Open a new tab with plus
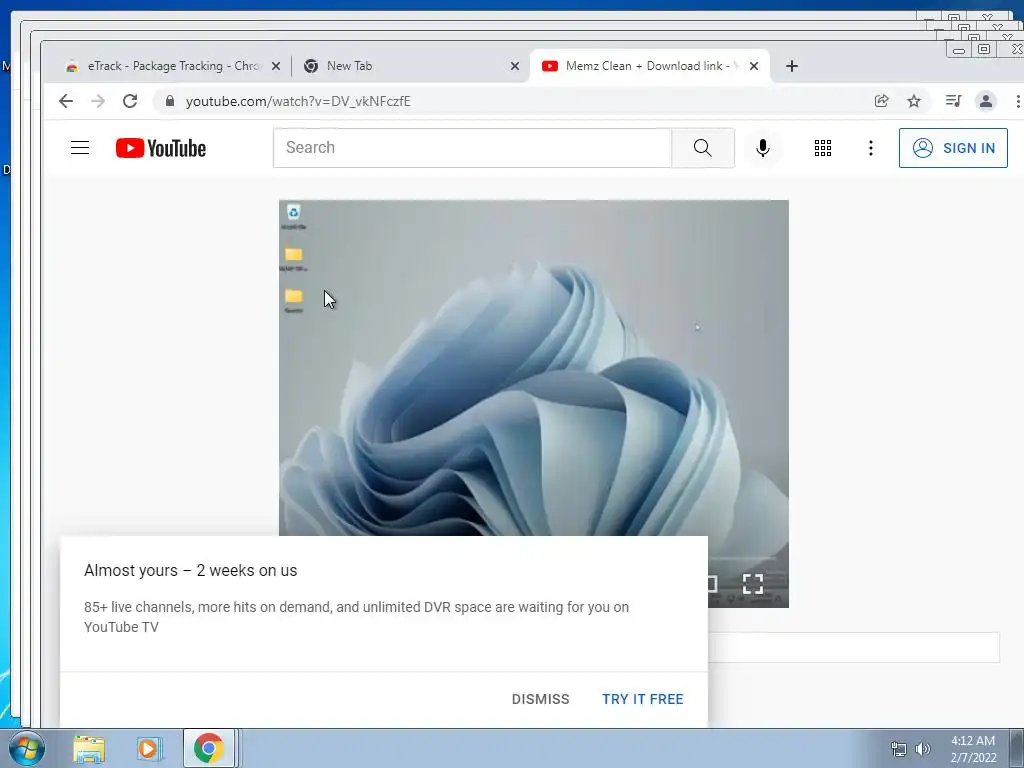The image size is (1024, 768). coord(792,66)
